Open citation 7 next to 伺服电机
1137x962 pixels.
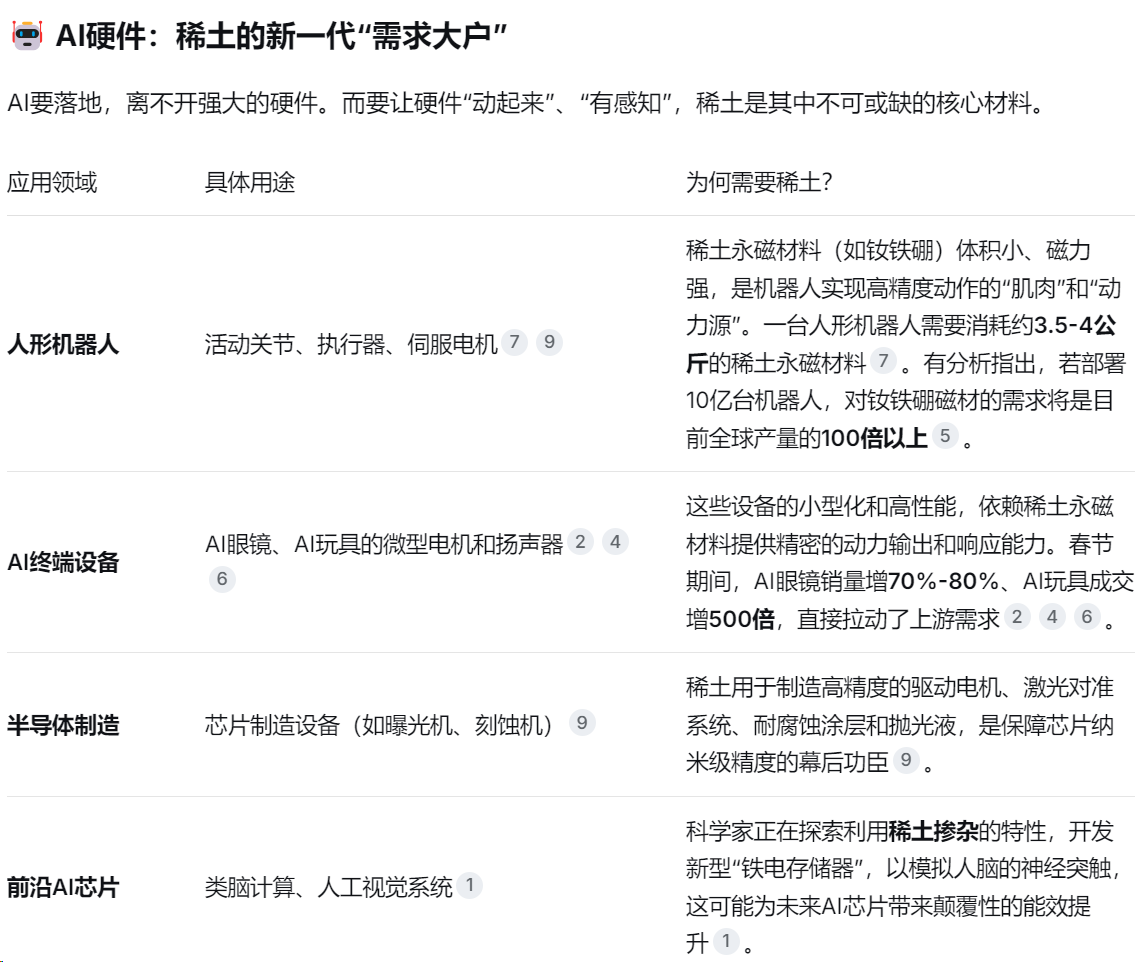[x=515, y=343]
